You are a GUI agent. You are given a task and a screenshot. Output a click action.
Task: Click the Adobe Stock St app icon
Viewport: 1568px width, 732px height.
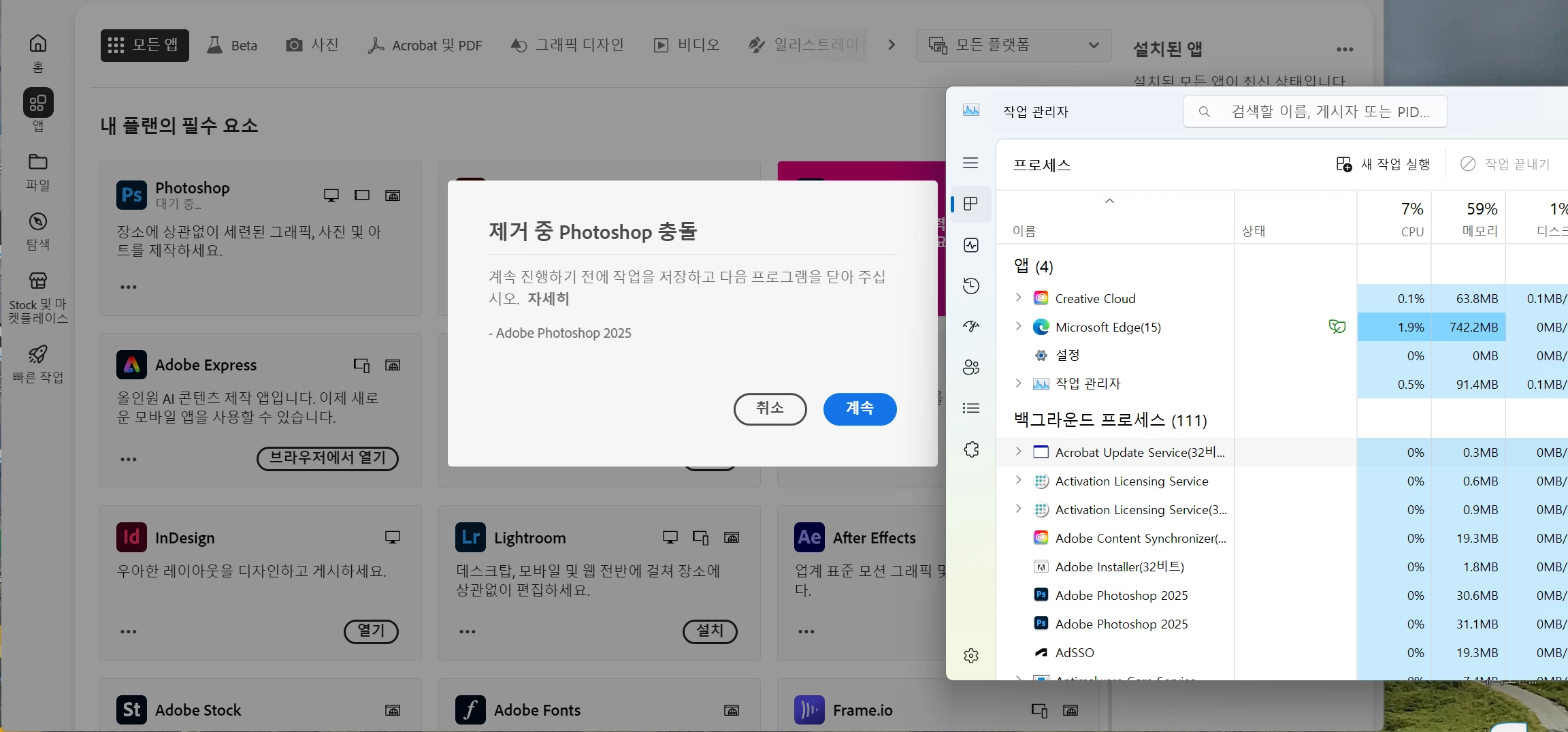pyautogui.click(x=131, y=710)
